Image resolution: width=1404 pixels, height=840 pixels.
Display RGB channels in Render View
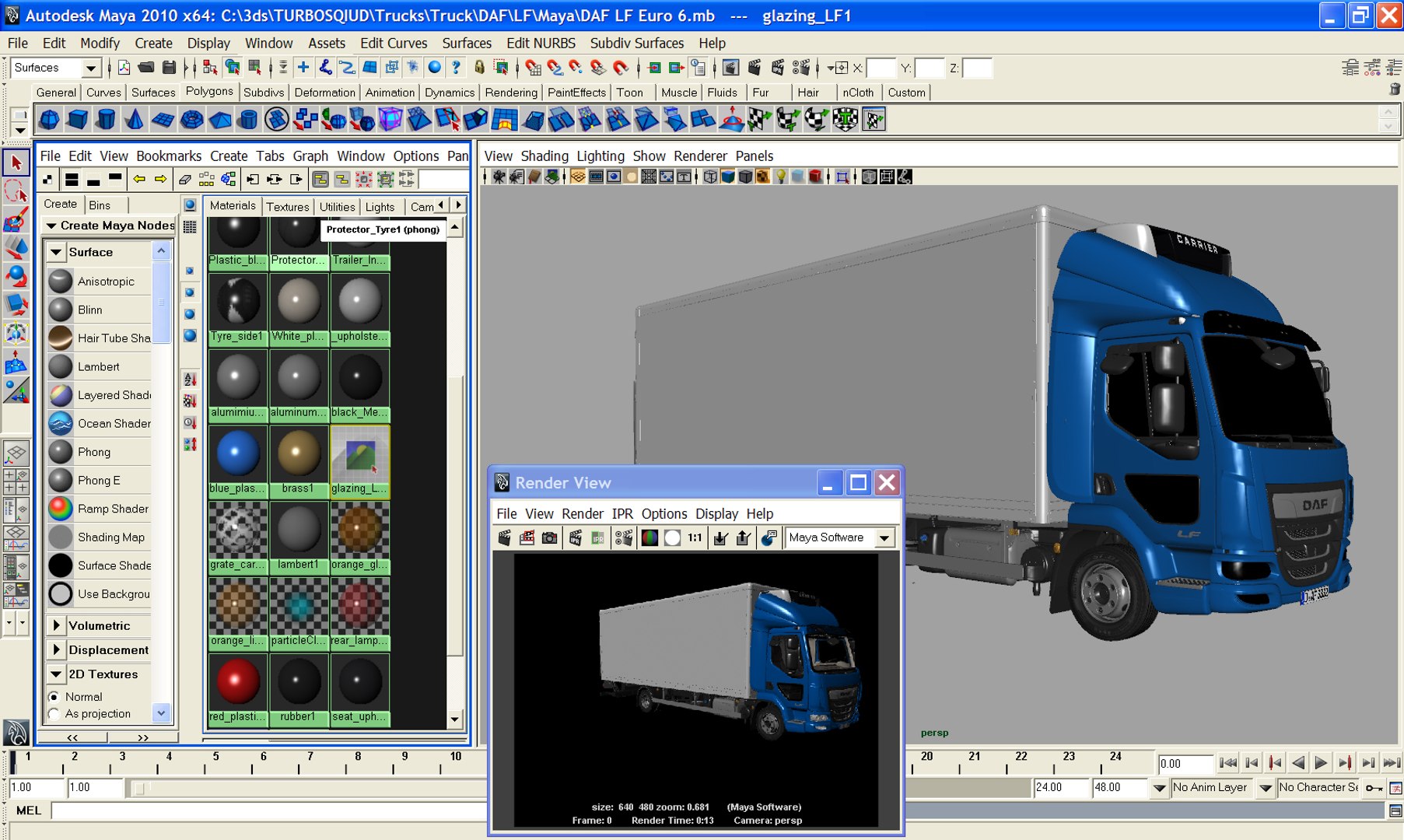(649, 537)
